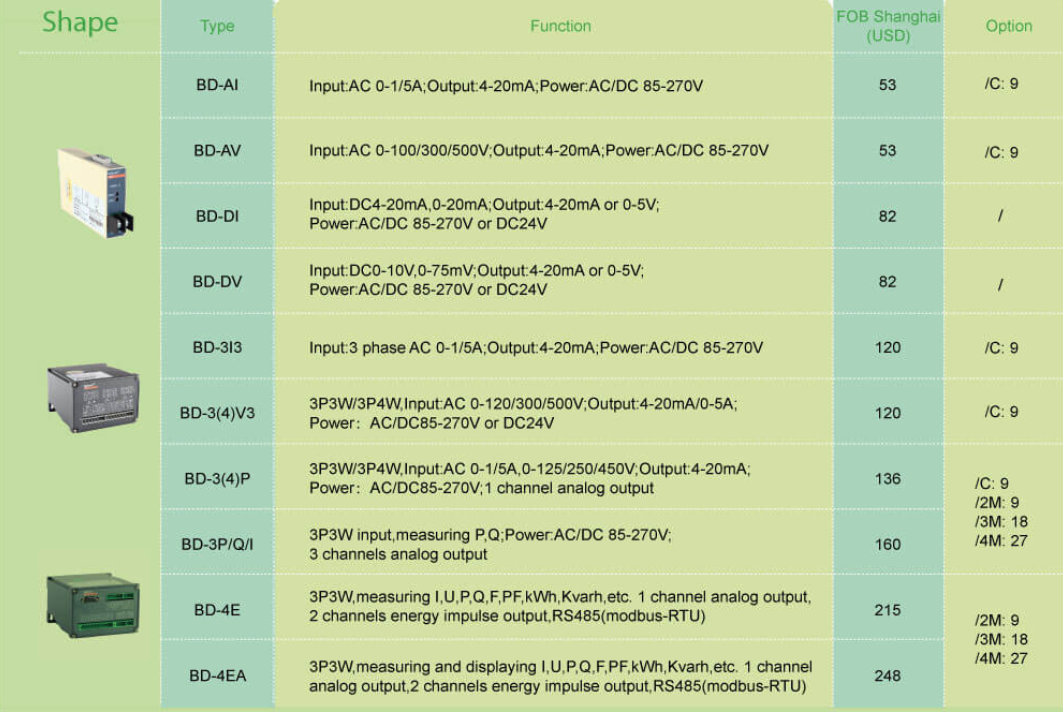1063x712 pixels.
Task: Click the '/C: 9' option in the BD-AV row
Action: (1001, 153)
